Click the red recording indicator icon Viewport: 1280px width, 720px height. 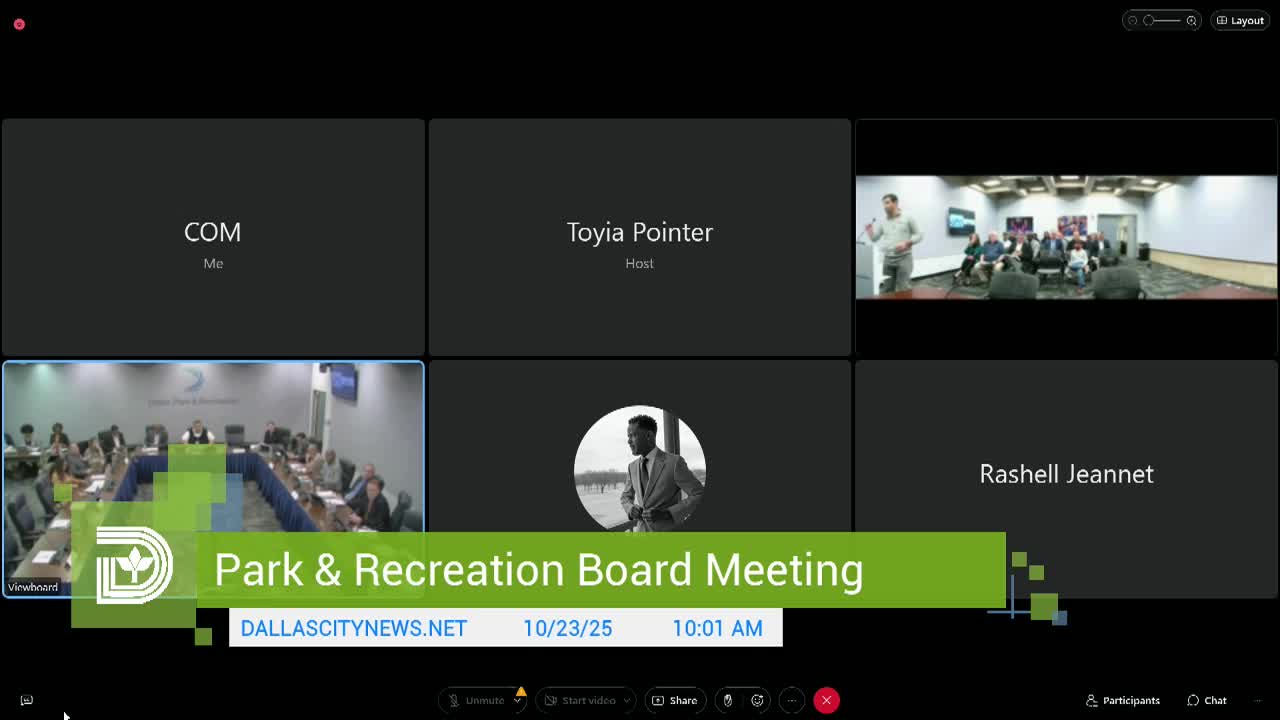(x=19, y=24)
